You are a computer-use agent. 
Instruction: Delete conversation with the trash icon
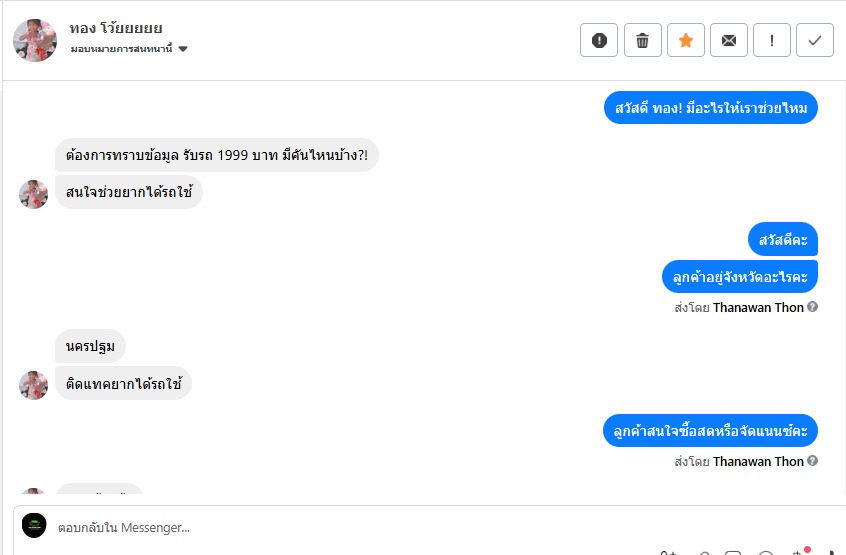coord(642,40)
